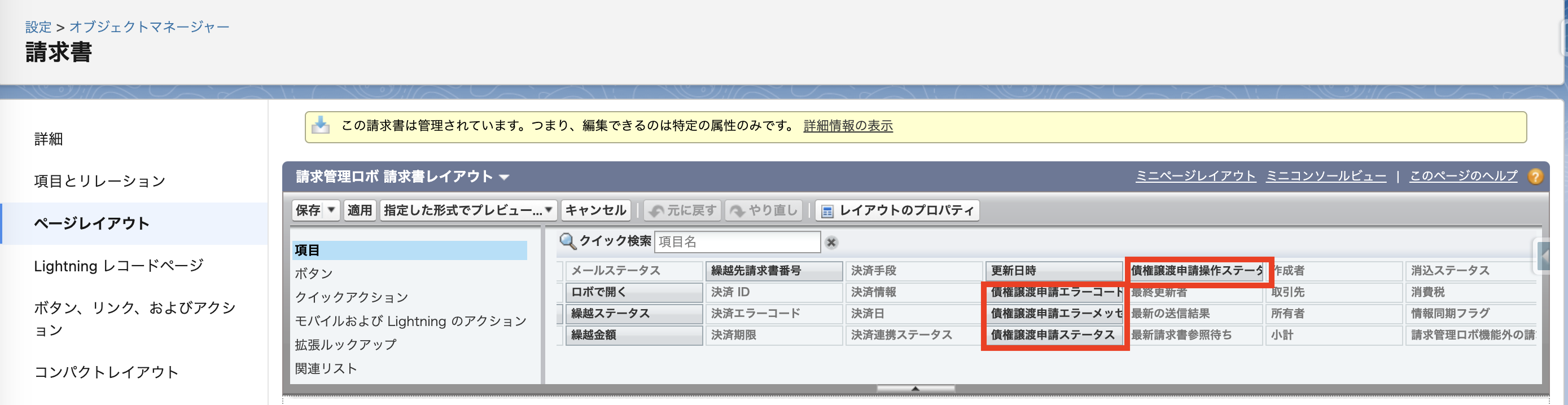Select the 所有者 field item

pyautogui.click(x=1334, y=313)
